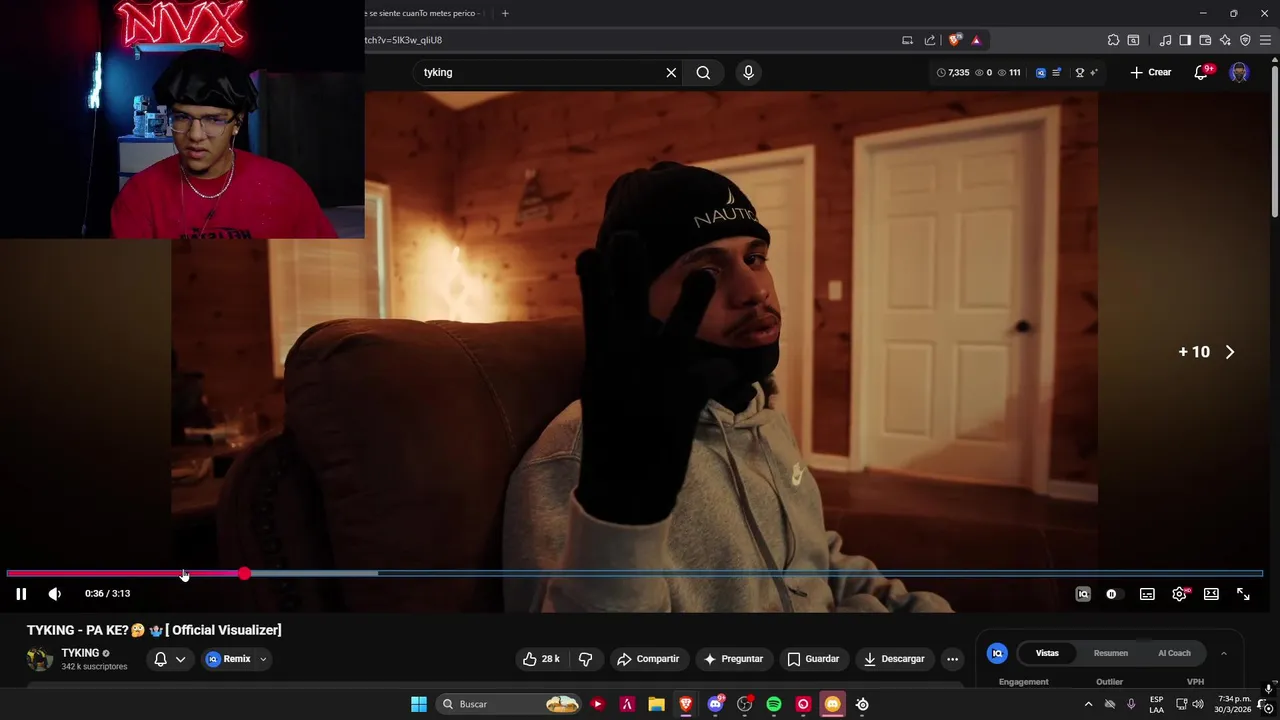Click the browser address bar URL
Screen dimensions: 1280x720
[x=405, y=40]
